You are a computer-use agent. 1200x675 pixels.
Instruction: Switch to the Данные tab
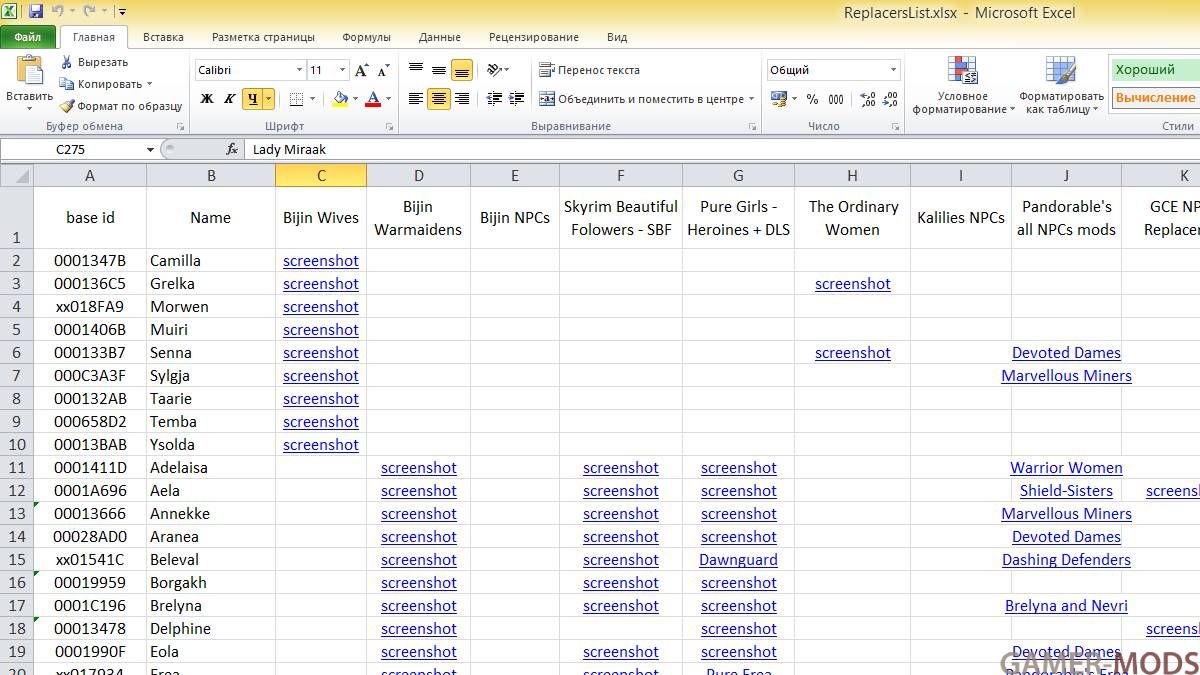click(x=440, y=37)
